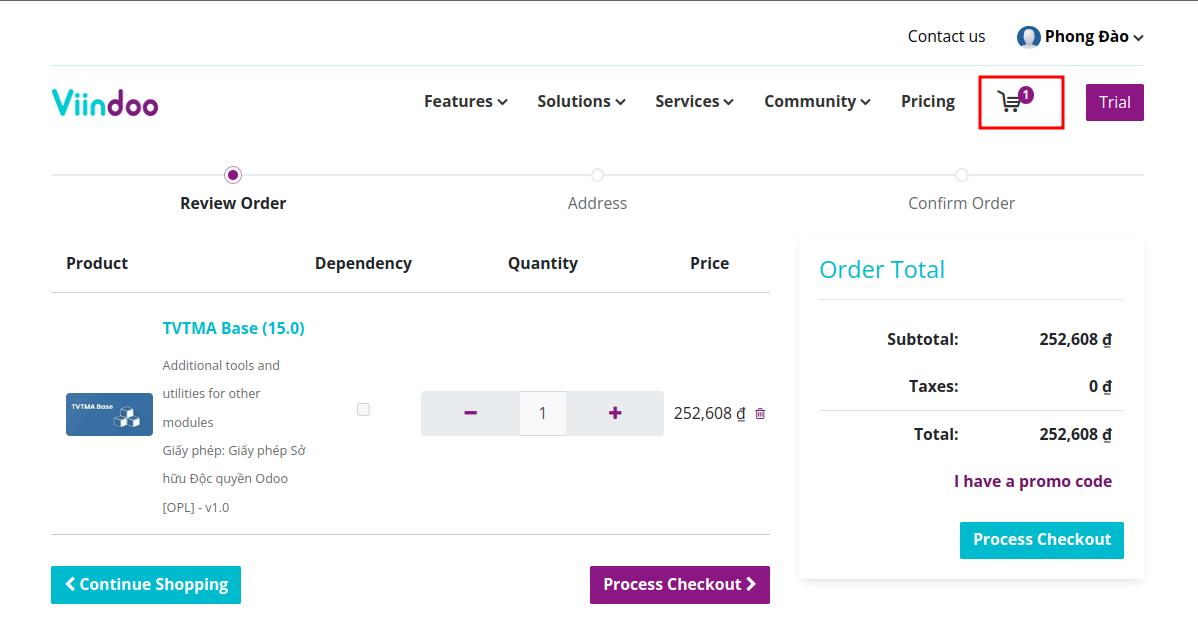Expand the Community menu
Image resolution: width=1198 pixels, height=632 pixels.
click(x=817, y=102)
